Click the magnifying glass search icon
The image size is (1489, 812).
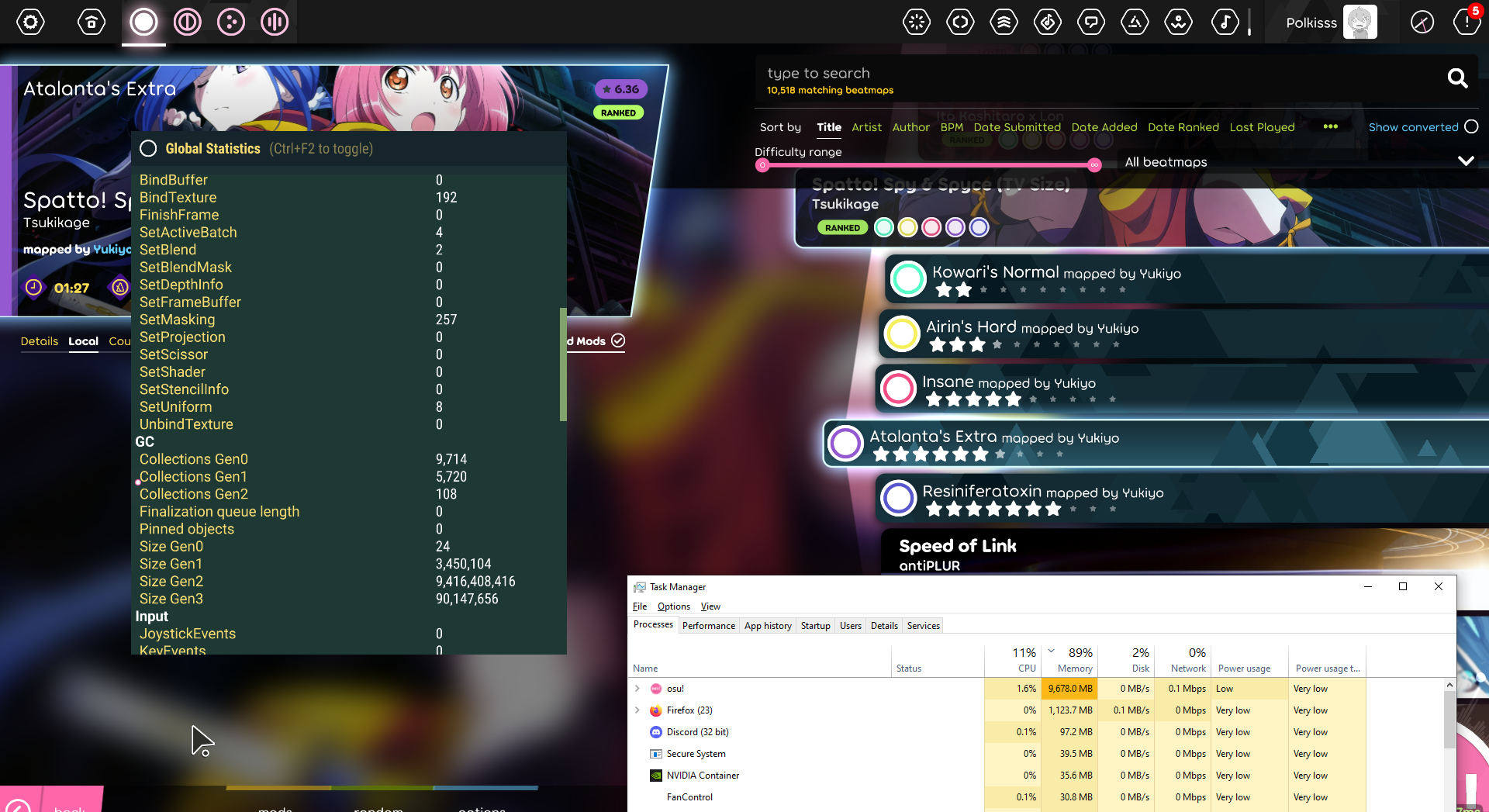[x=1457, y=78]
